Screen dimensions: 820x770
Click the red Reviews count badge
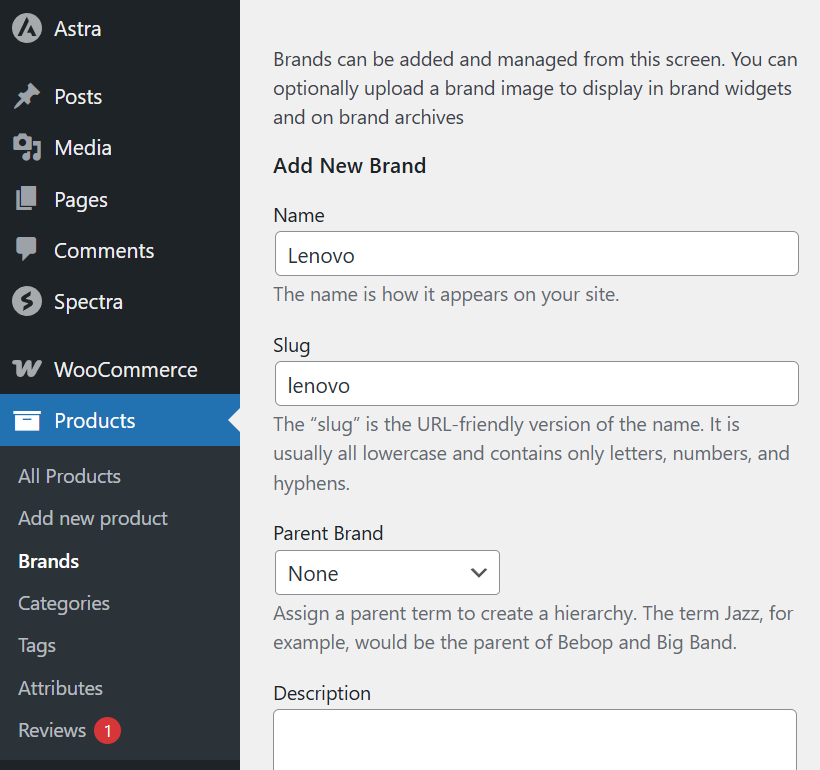click(x=107, y=730)
